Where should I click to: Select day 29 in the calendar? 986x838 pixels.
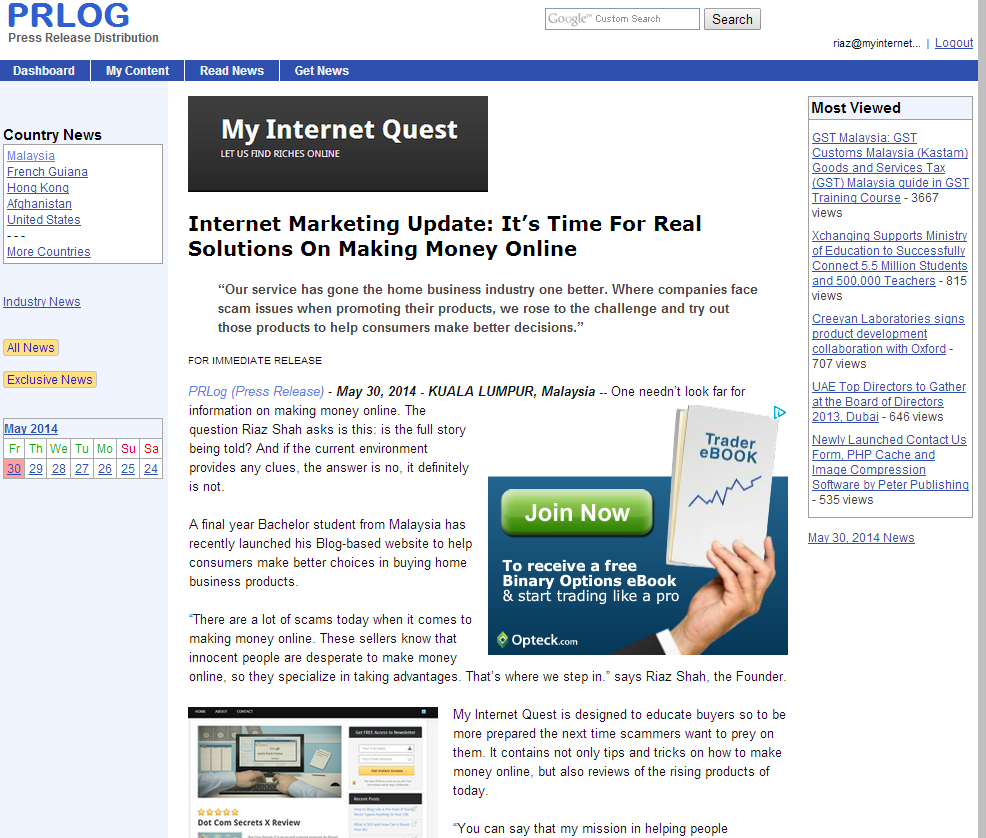(36, 468)
